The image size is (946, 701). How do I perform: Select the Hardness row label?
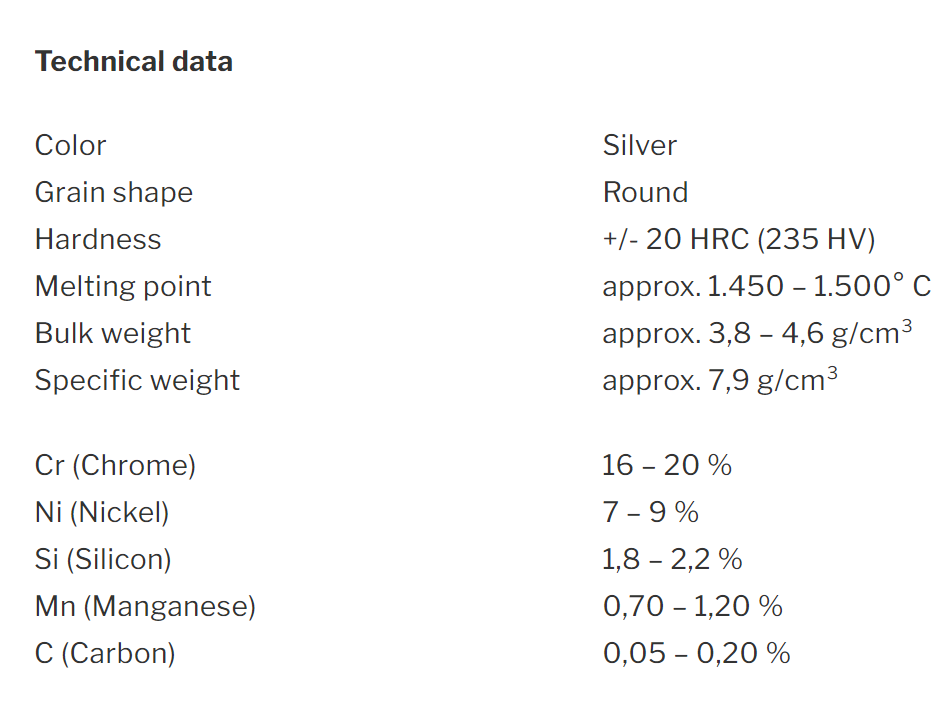click(x=98, y=239)
